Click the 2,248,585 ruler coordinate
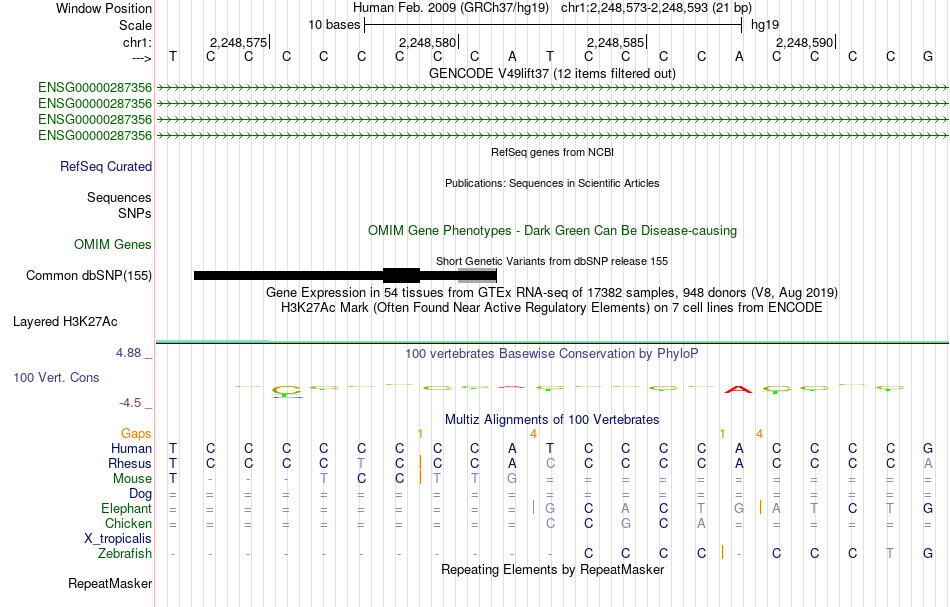 coord(616,42)
